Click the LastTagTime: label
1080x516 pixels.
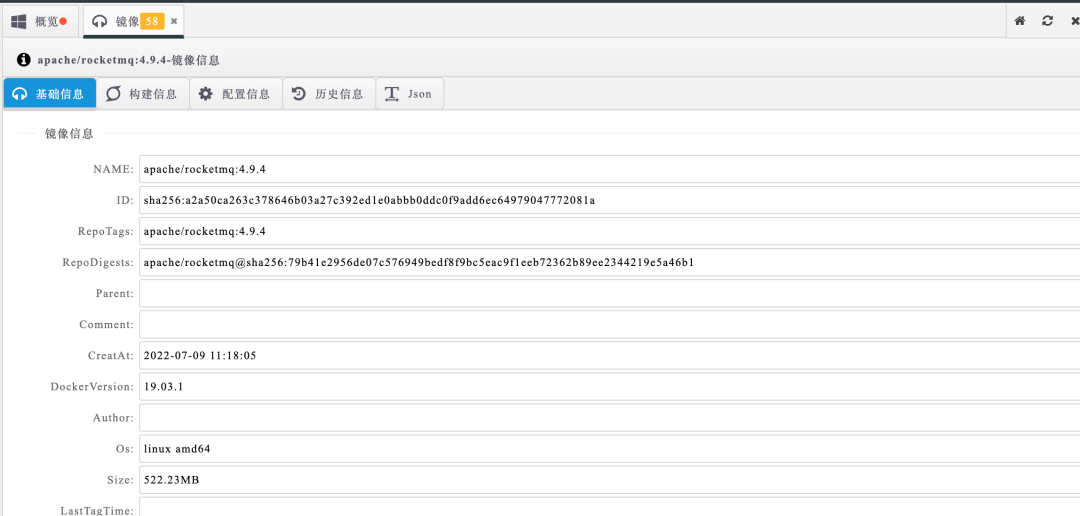click(98, 510)
